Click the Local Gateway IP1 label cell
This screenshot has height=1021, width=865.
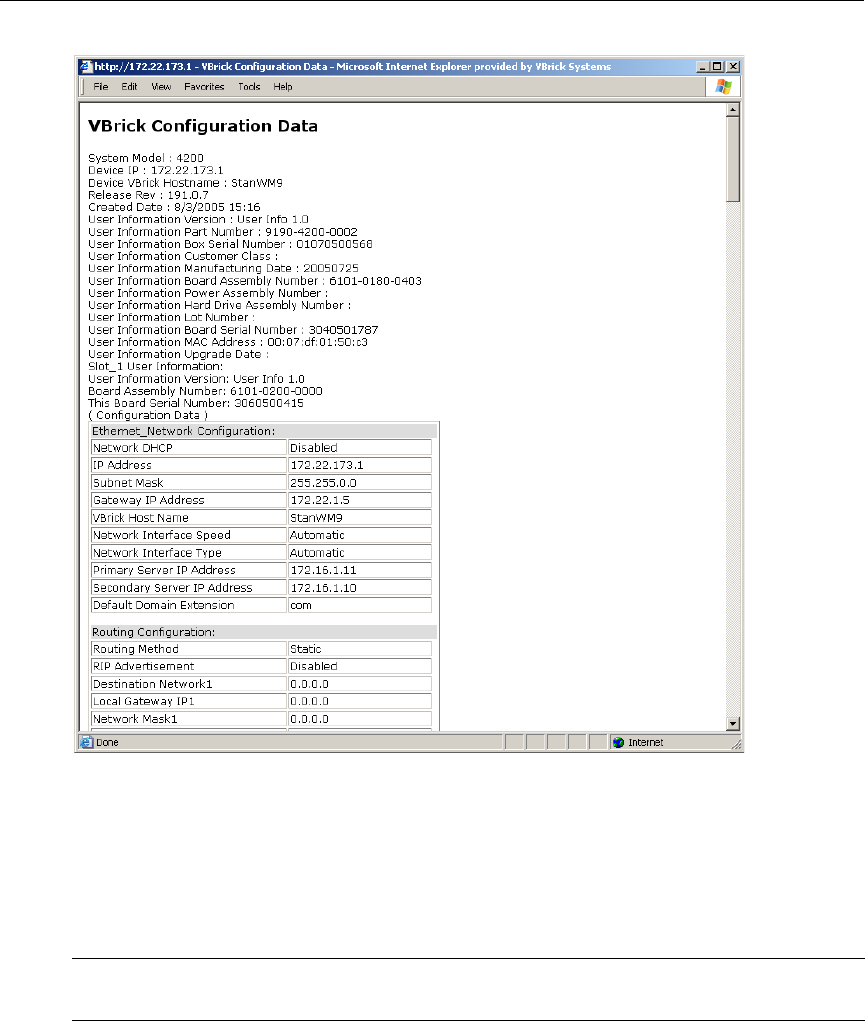[189, 701]
